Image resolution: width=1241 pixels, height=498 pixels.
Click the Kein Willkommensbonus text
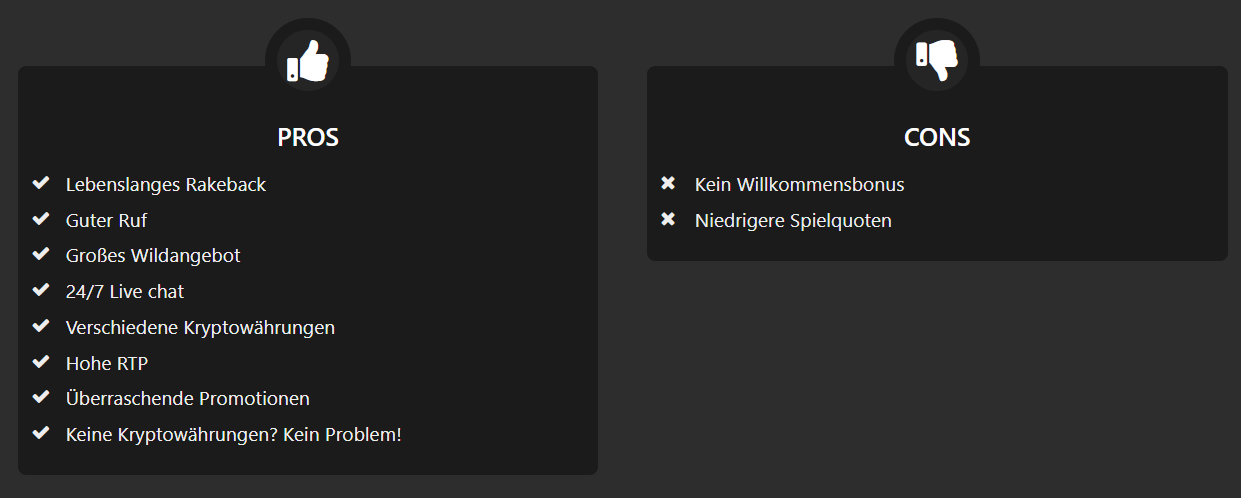click(x=800, y=185)
